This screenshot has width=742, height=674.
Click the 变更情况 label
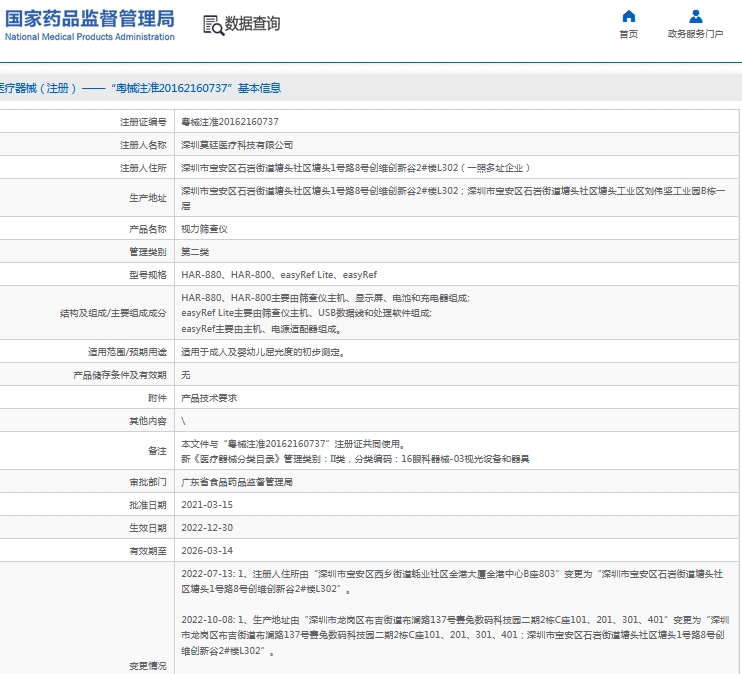pyautogui.click(x=148, y=666)
